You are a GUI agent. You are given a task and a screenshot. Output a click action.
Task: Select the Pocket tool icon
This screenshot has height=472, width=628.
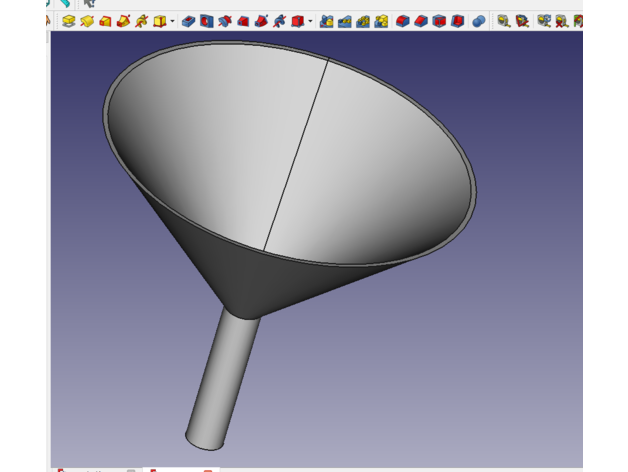(188, 20)
